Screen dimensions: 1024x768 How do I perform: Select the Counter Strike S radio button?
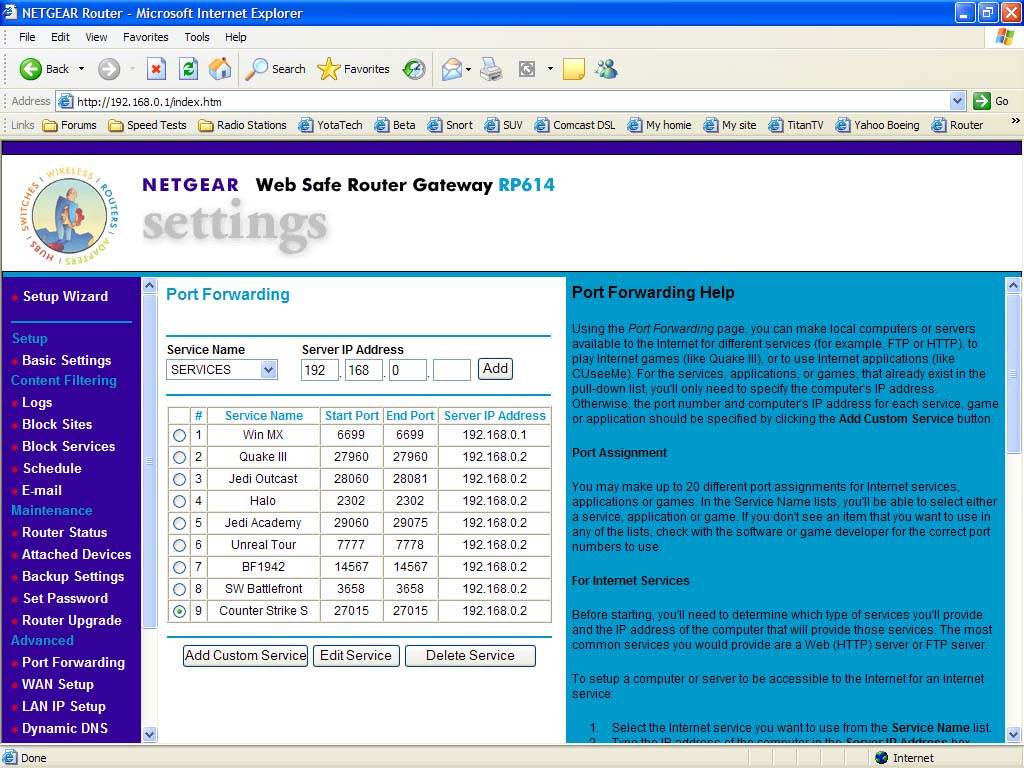pyautogui.click(x=179, y=611)
